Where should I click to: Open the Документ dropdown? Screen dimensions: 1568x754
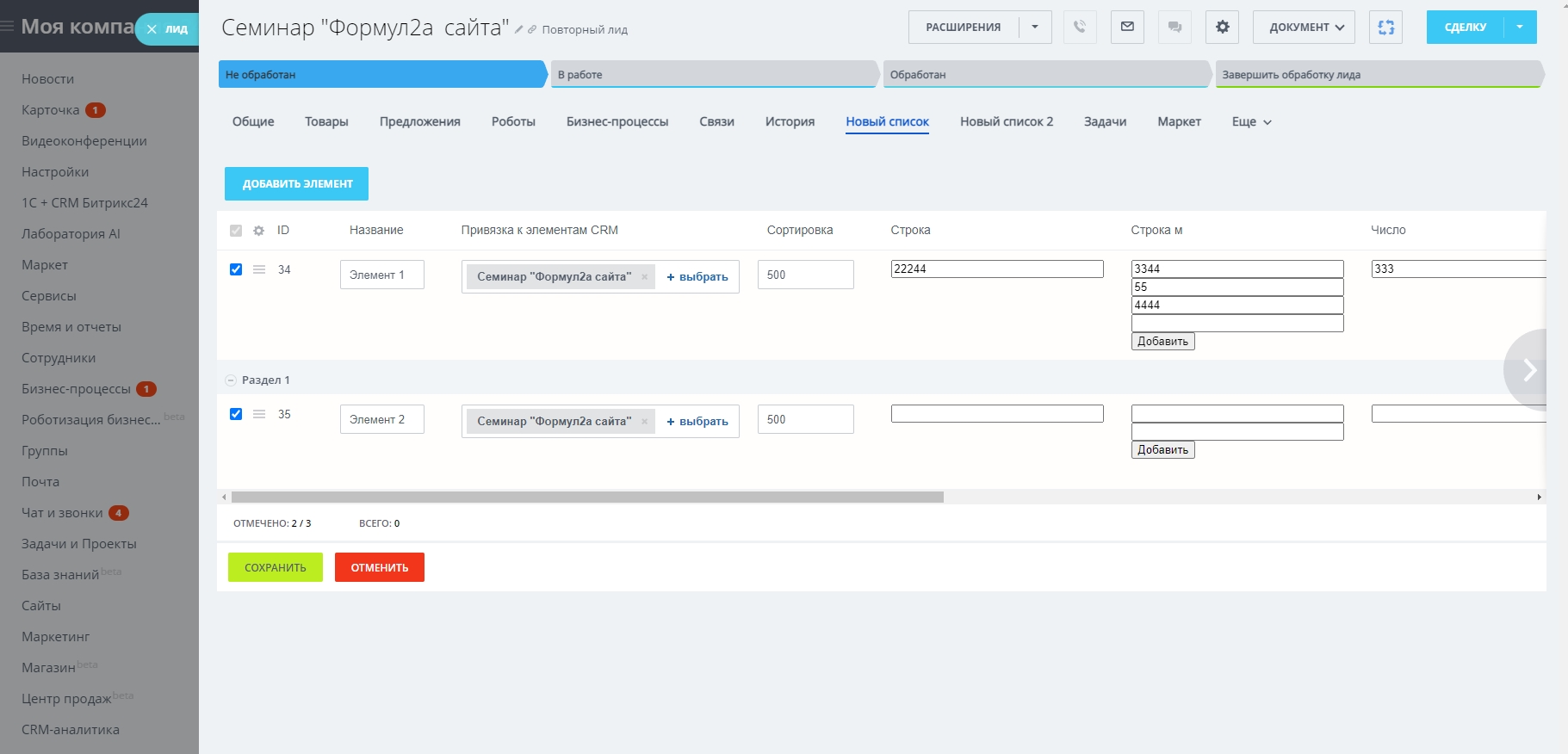pyautogui.click(x=1304, y=27)
